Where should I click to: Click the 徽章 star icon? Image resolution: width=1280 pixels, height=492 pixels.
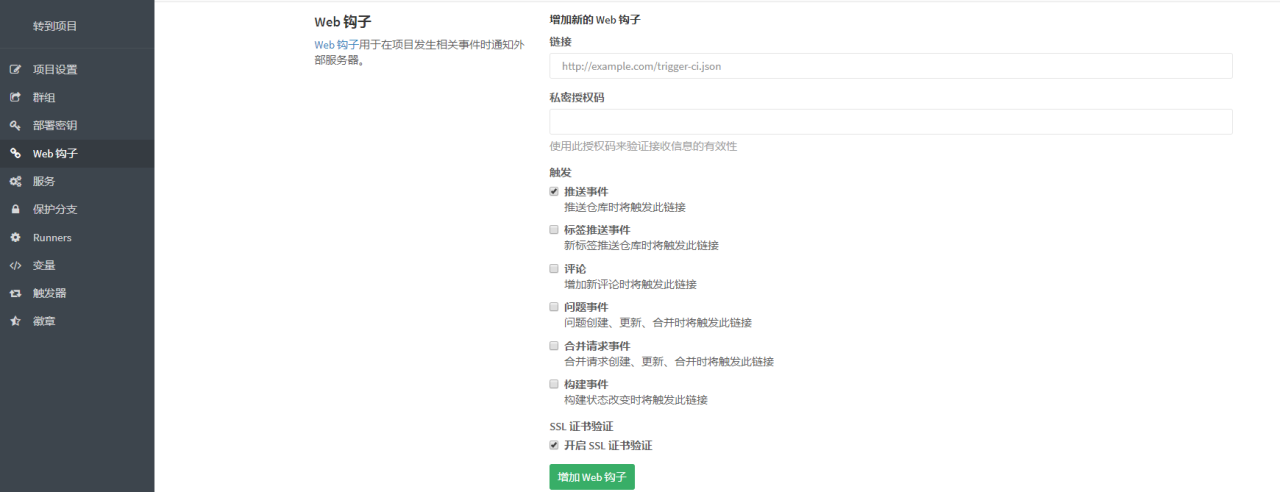click(15, 322)
